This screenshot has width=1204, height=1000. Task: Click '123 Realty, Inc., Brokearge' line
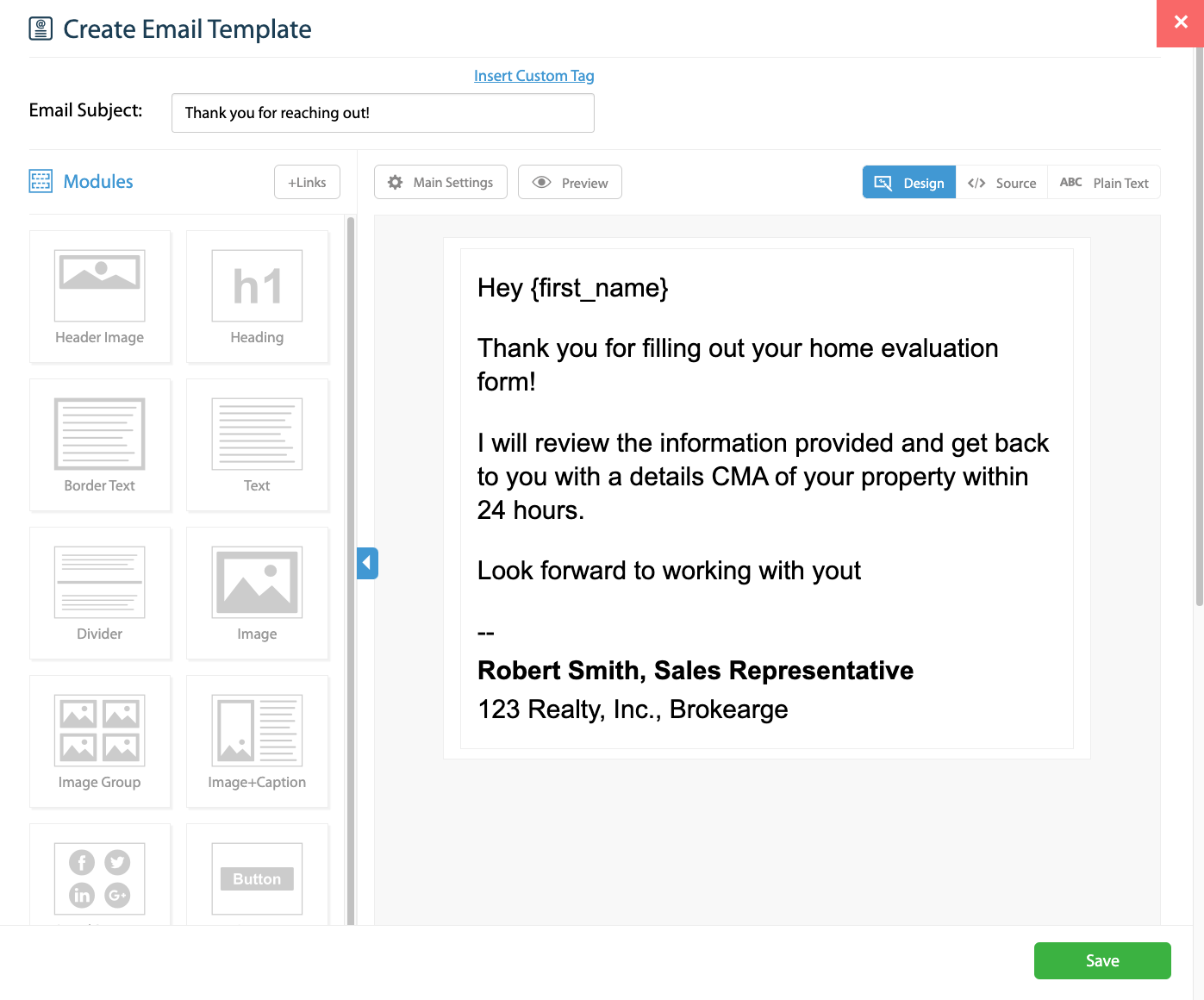click(633, 709)
